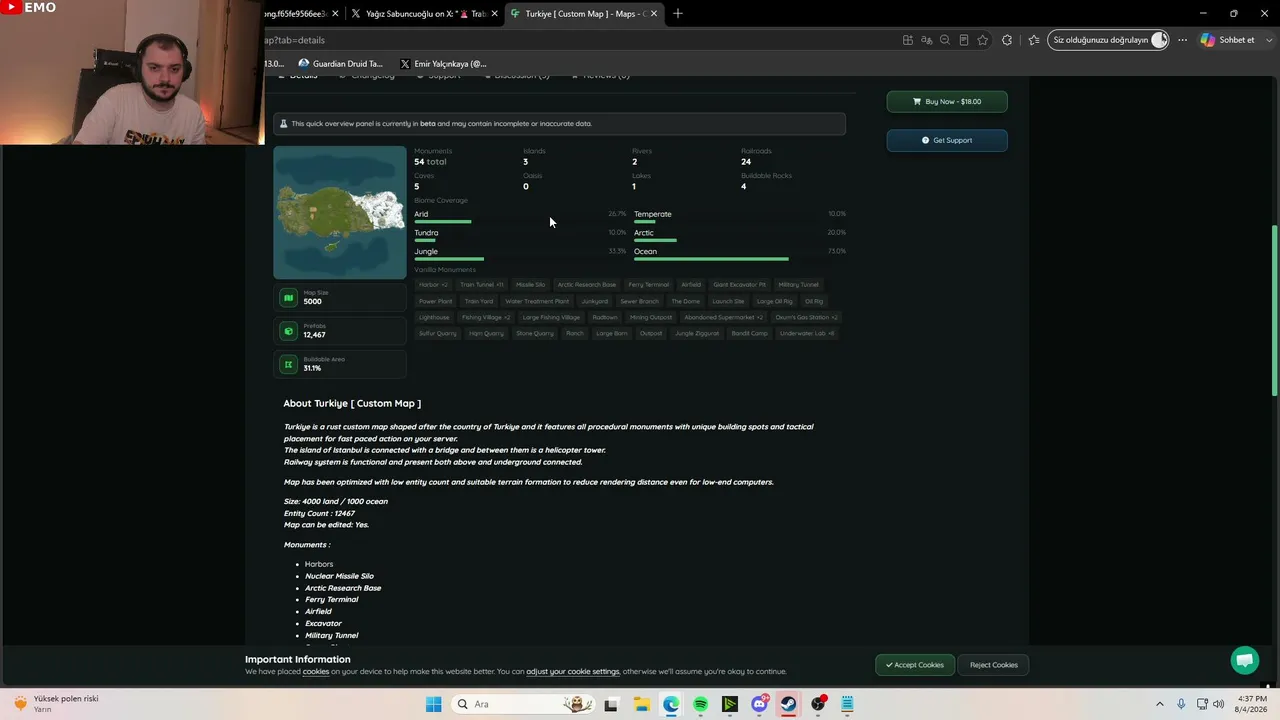1280x720 pixels.
Task: Click the Prefabs cube icon
Action: (x=289, y=331)
